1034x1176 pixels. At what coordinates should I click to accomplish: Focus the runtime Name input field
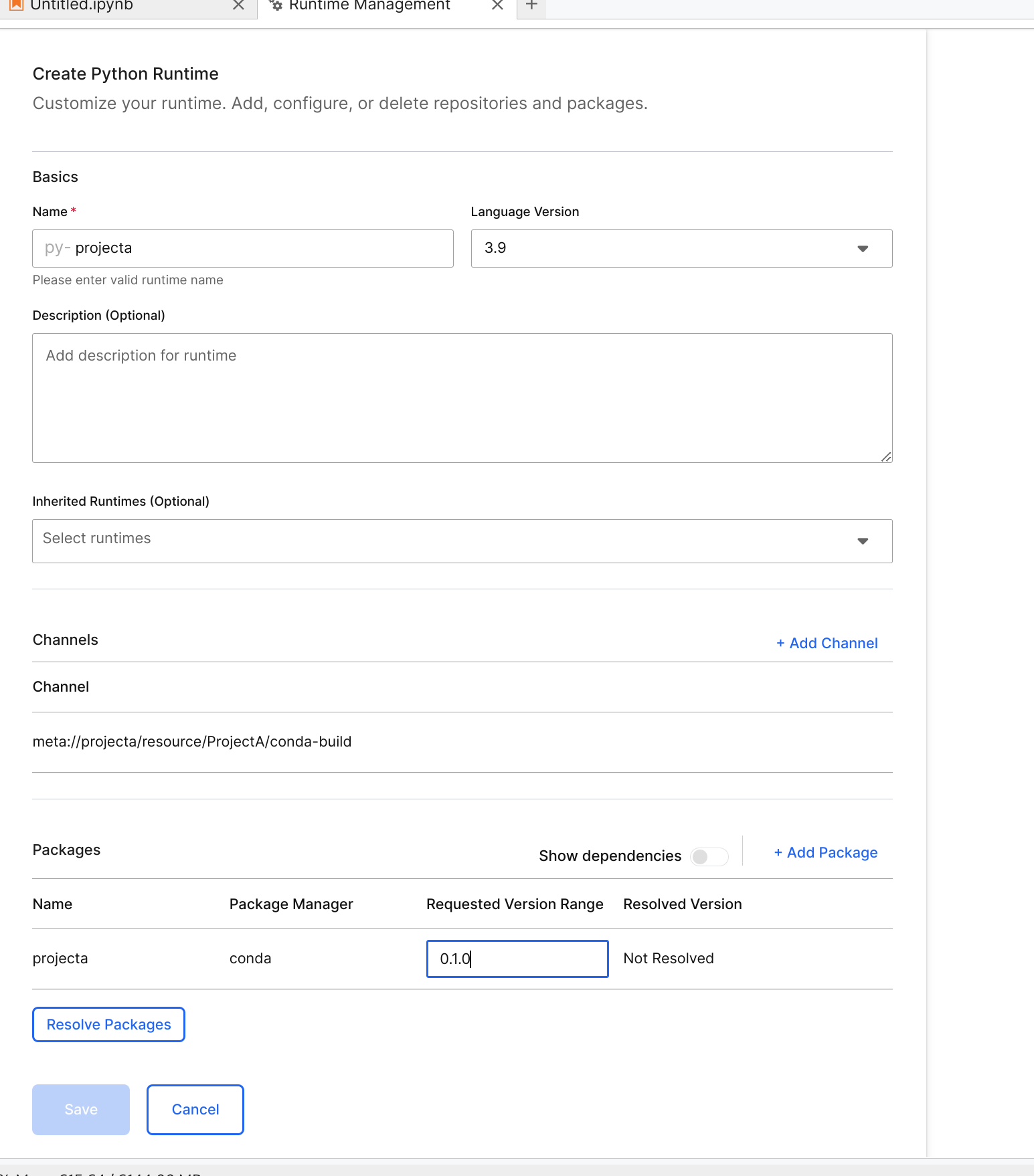click(261, 248)
